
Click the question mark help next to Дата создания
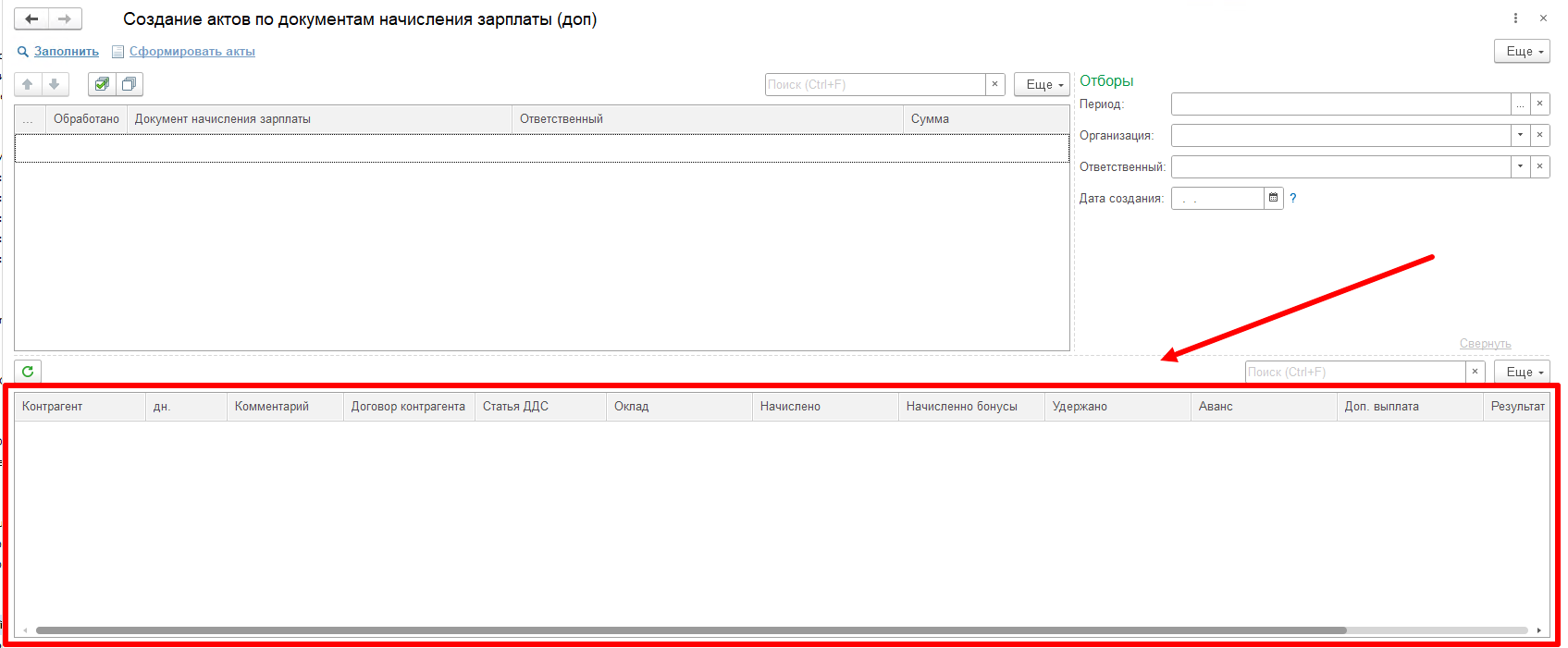coord(1293,198)
